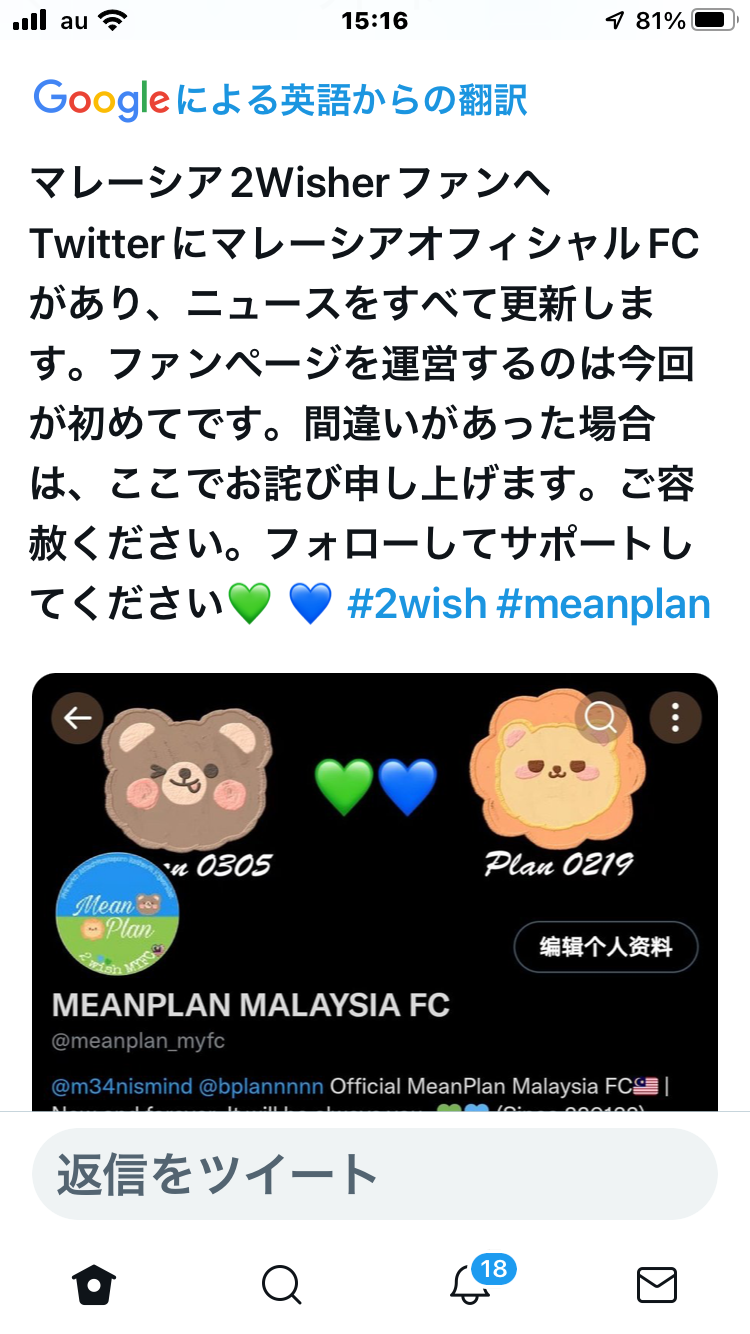Open the #meanplan hashtag
Image resolution: width=750 pixels, height=1334 pixels.
pos(604,604)
